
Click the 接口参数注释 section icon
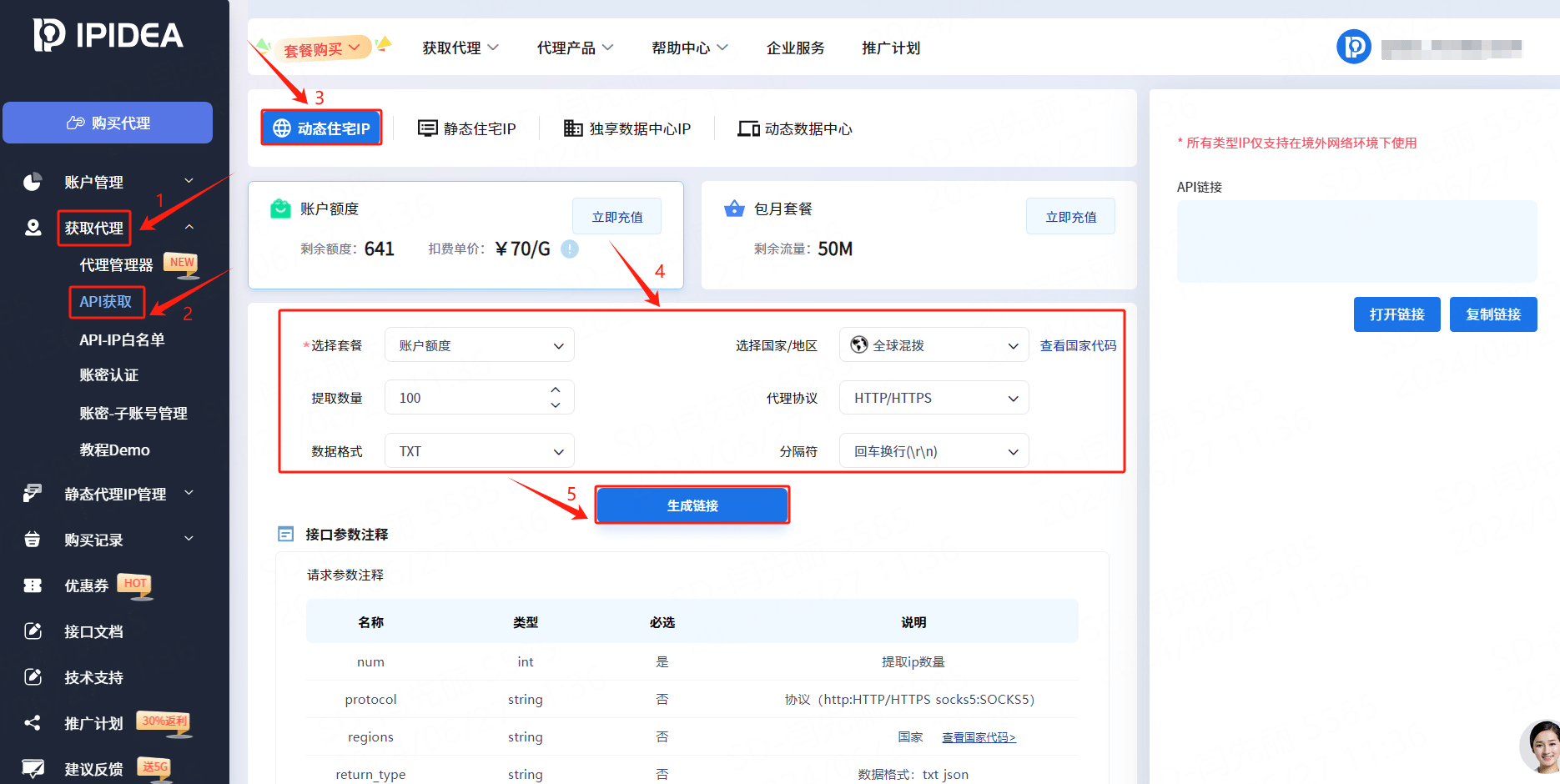(x=286, y=534)
